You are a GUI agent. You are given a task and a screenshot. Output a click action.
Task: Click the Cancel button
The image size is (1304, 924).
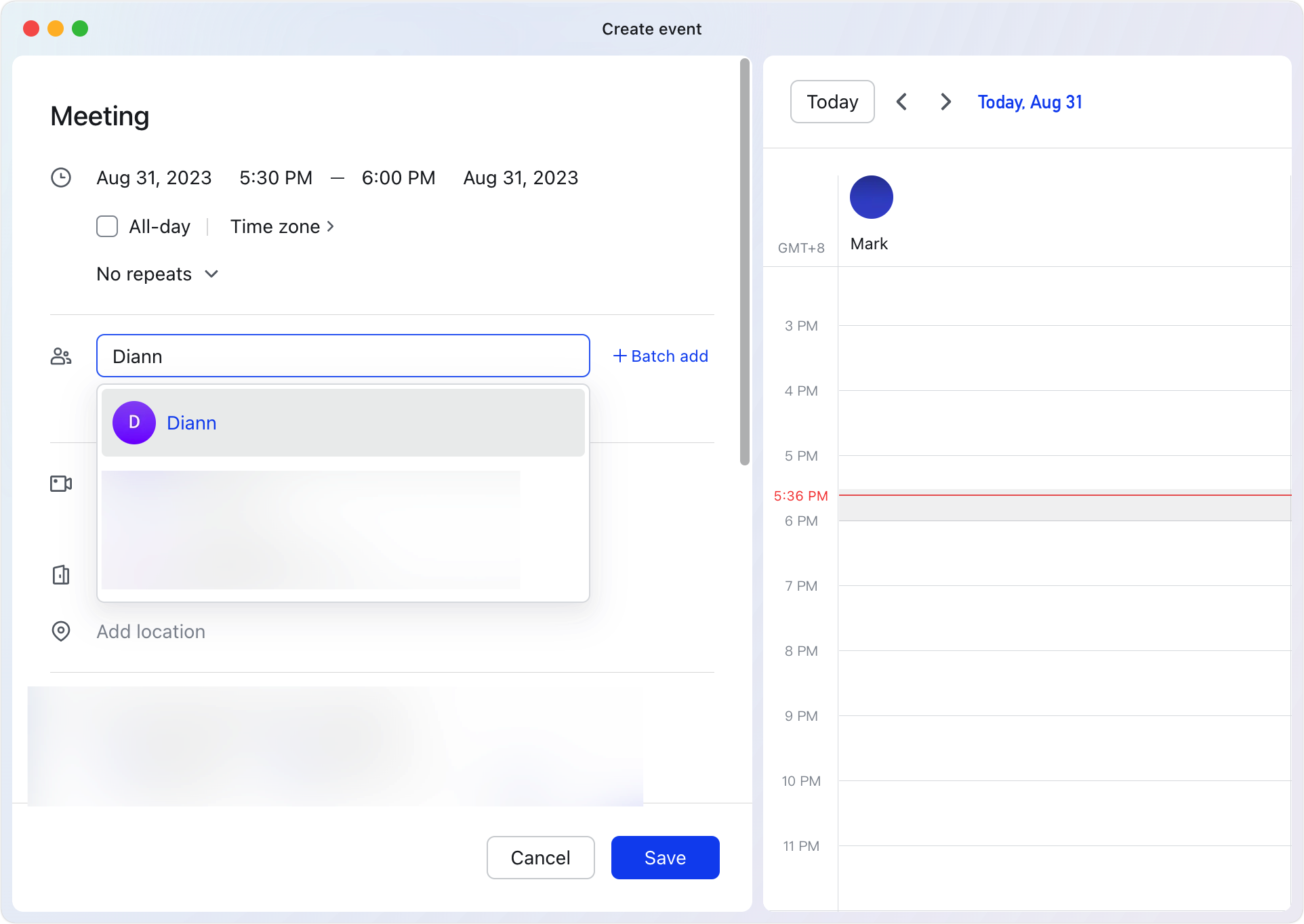tap(540, 857)
